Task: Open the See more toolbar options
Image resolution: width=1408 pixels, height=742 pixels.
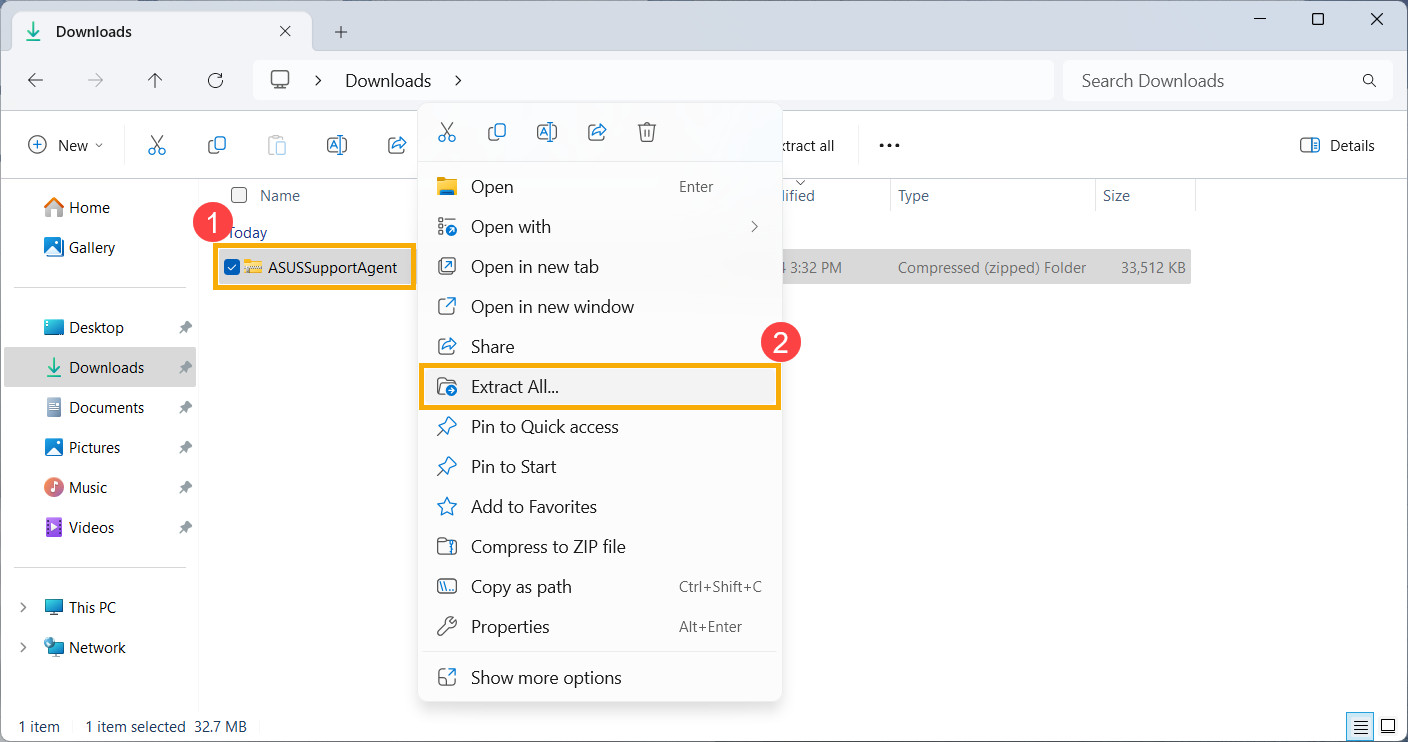Action: pyautogui.click(x=889, y=145)
